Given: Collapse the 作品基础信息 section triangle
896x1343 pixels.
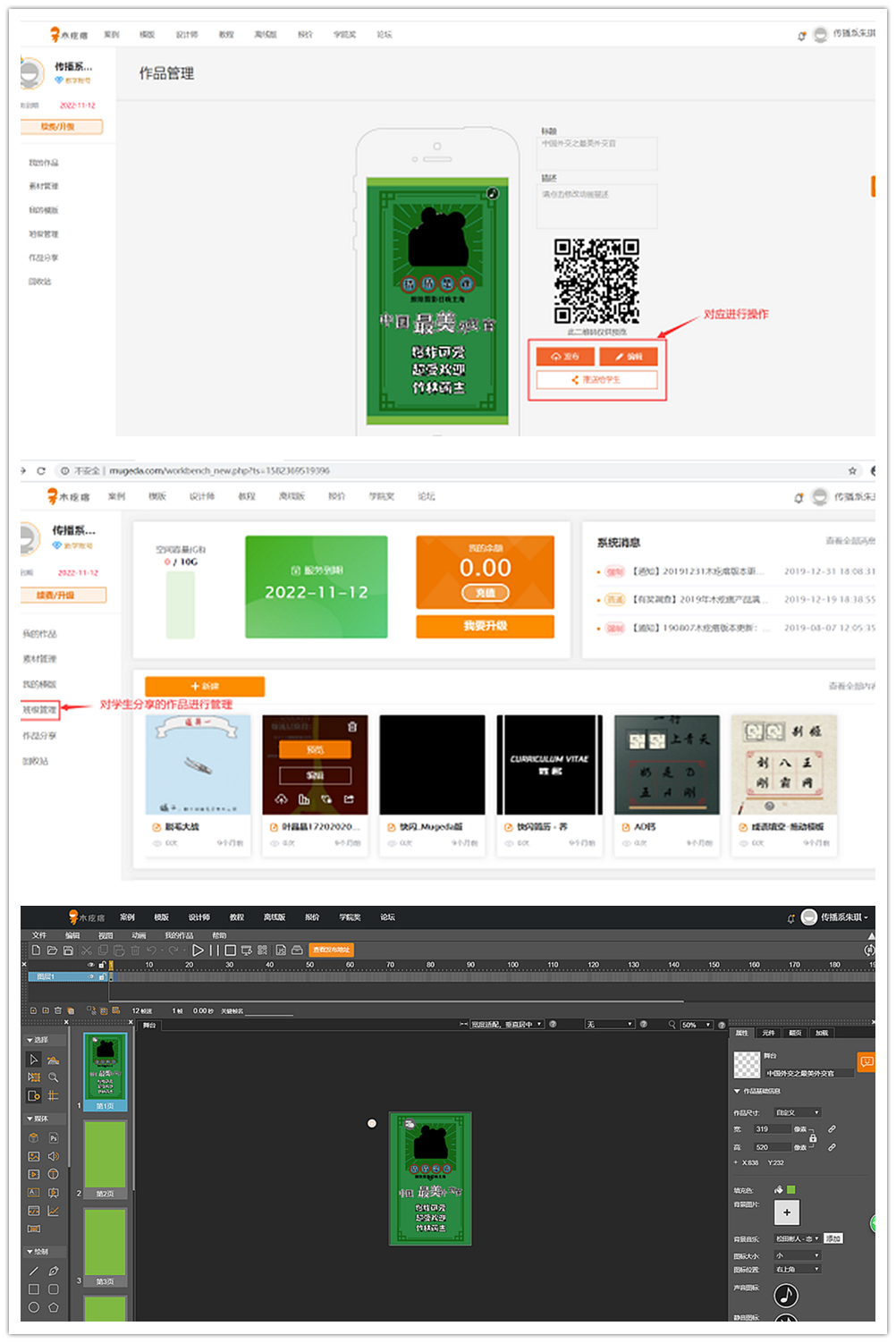Looking at the screenshot, I should (x=737, y=1091).
